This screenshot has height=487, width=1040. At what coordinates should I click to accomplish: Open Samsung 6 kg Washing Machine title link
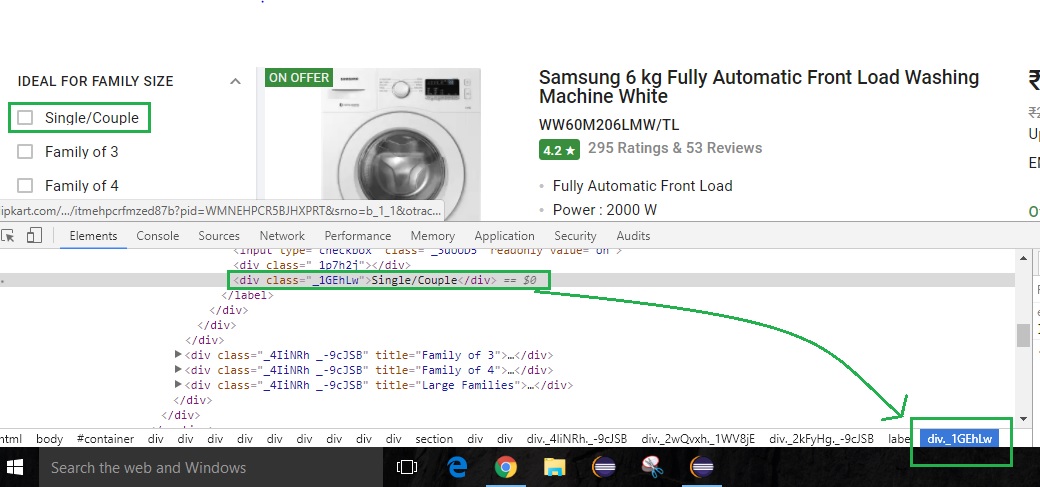pyautogui.click(x=759, y=87)
